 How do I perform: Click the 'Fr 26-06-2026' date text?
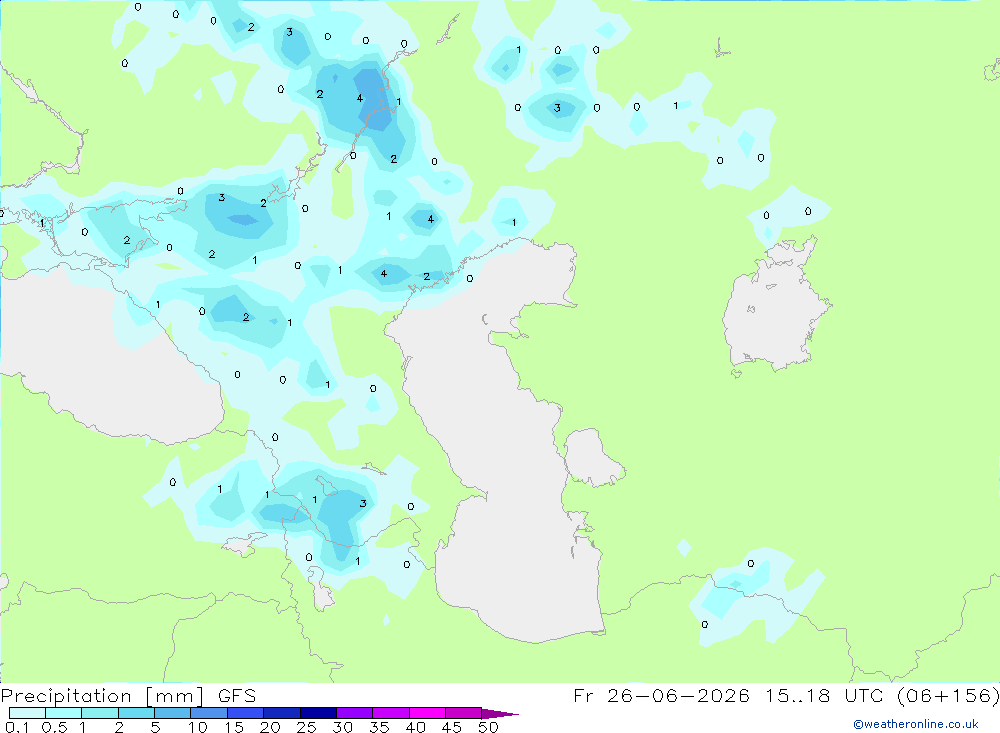tap(661, 695)
